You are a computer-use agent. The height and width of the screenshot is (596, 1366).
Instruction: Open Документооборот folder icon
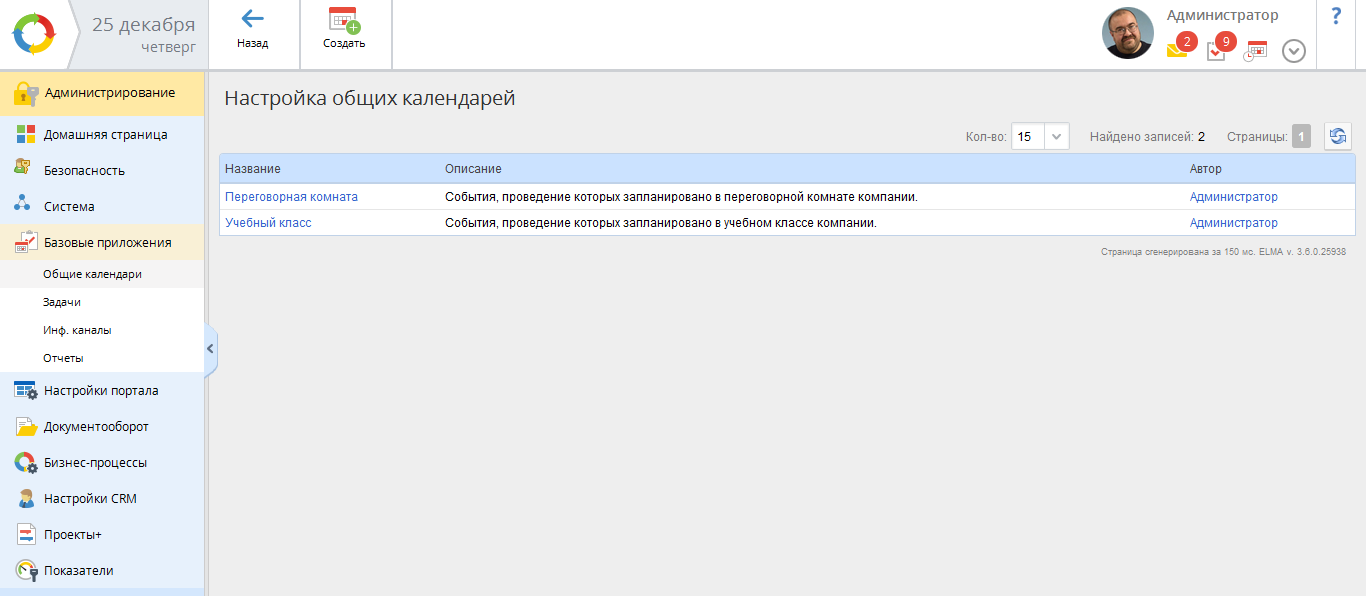(x=26, y=427)
